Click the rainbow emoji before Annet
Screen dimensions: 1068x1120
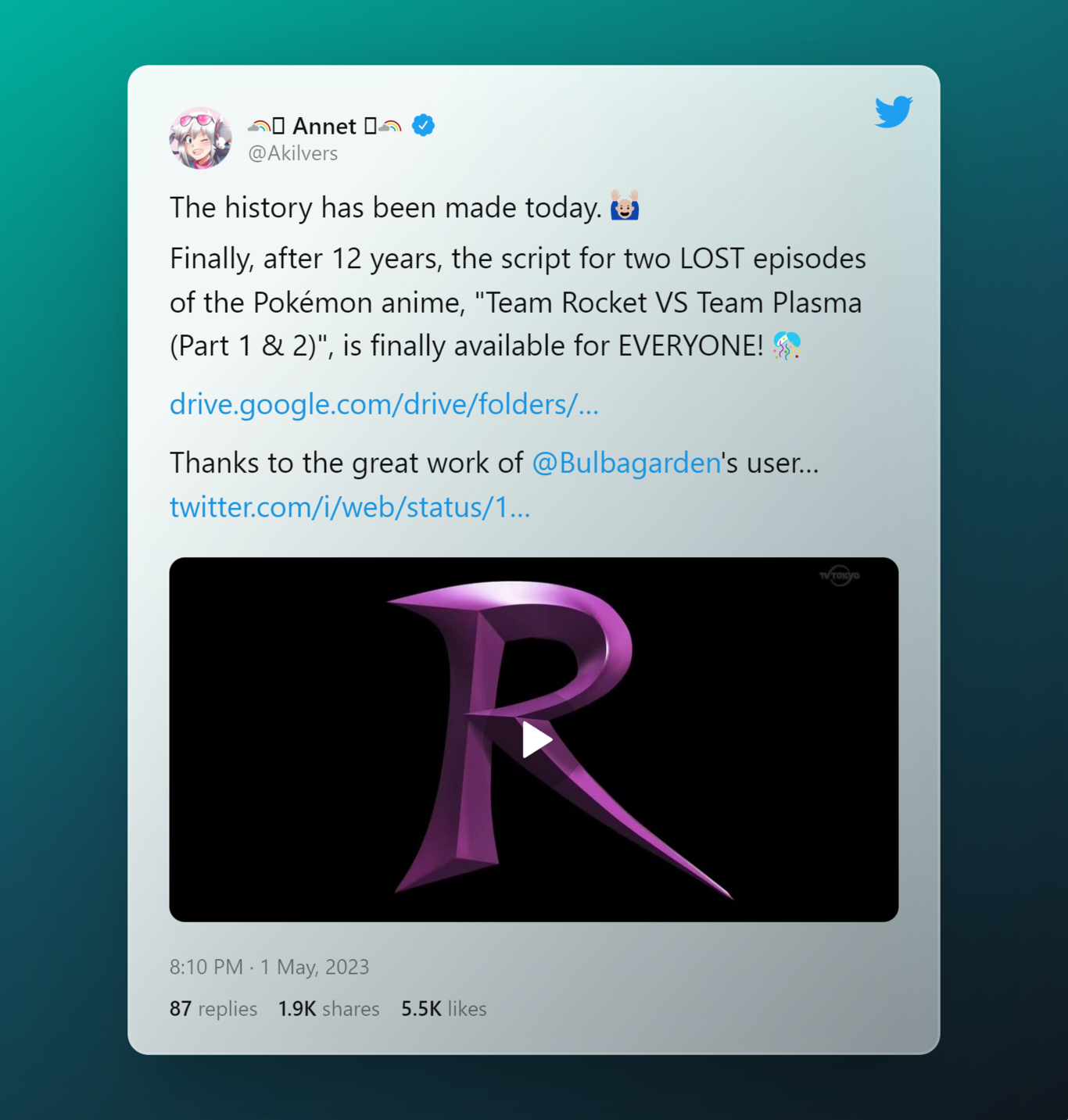[260, 126]
